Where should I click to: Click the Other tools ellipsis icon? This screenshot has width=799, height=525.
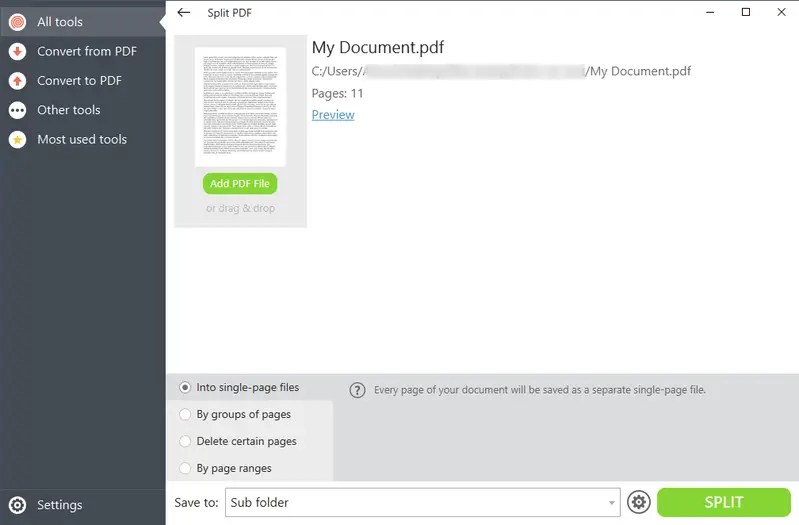(17, 110)
